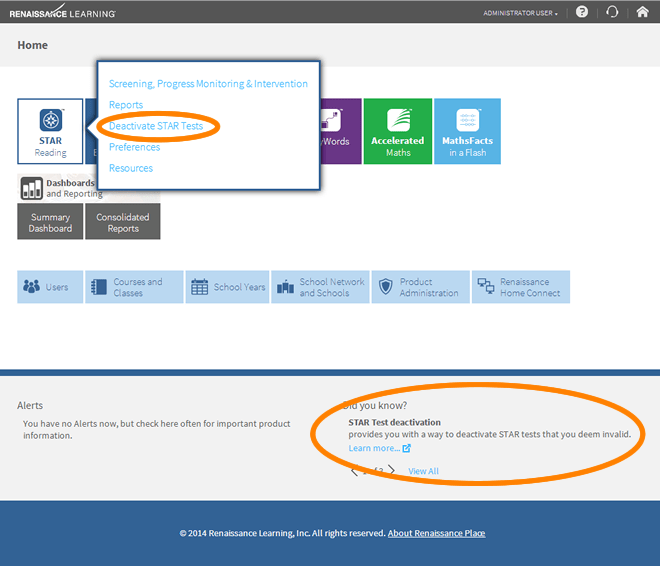
Task: Select Screening, Progress Monitoring & Intervention
Action: [208, 84]
